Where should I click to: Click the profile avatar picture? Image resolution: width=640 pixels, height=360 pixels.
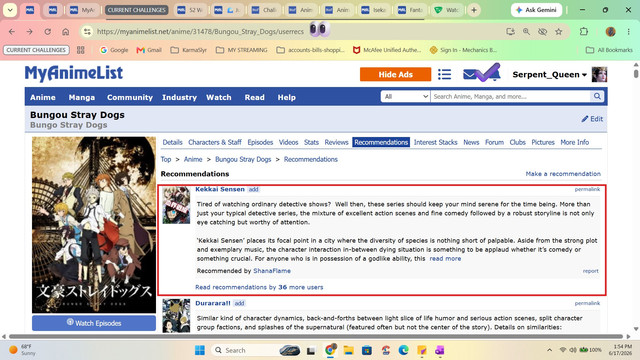pos(599,75)
